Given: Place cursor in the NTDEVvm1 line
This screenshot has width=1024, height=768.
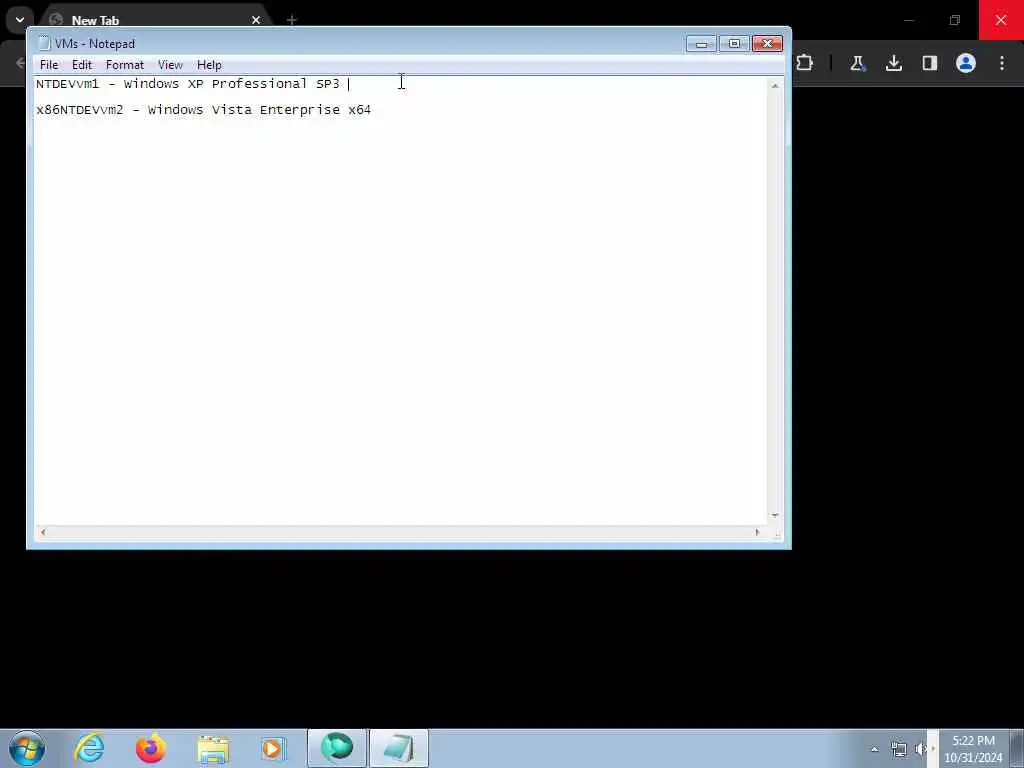Looking at the screenshot, I should 188,84.
